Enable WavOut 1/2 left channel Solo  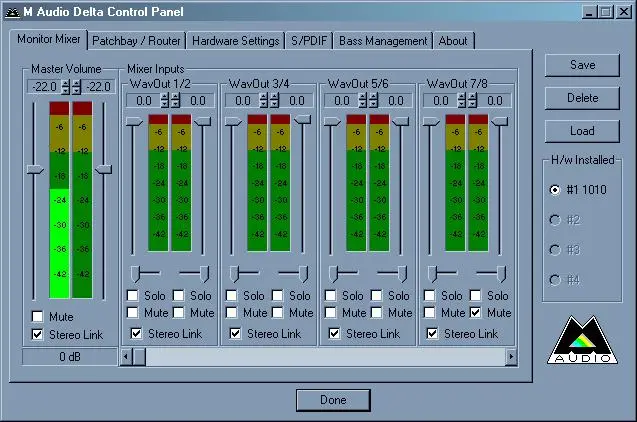[132, 295]
